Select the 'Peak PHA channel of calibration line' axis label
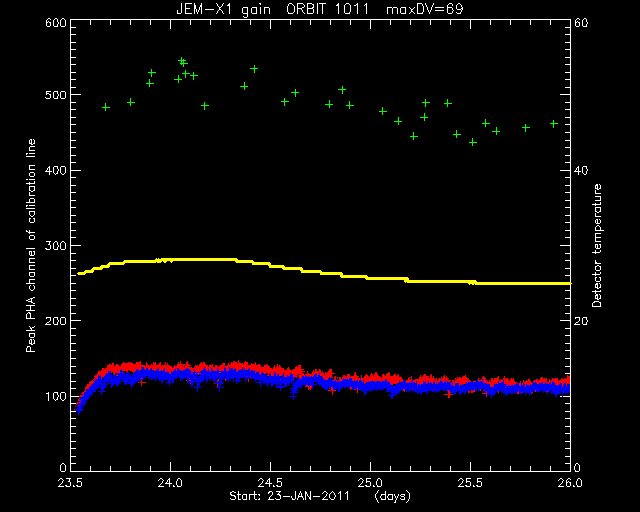This screenshot has height=512, width=640. [x=31, y=245]
